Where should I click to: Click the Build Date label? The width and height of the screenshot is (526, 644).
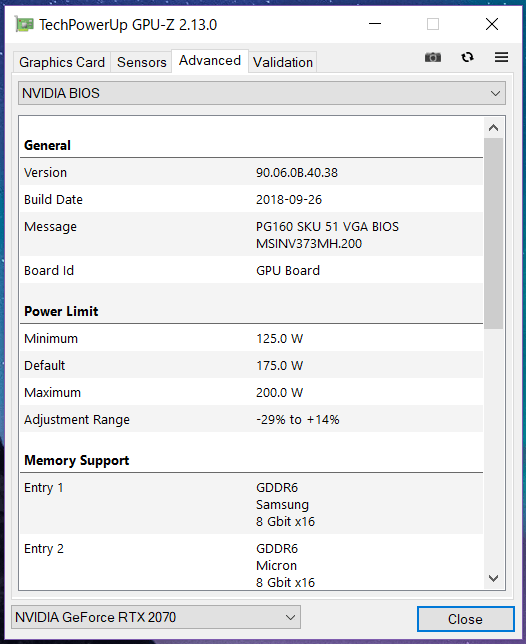click(x=53, y=200)
